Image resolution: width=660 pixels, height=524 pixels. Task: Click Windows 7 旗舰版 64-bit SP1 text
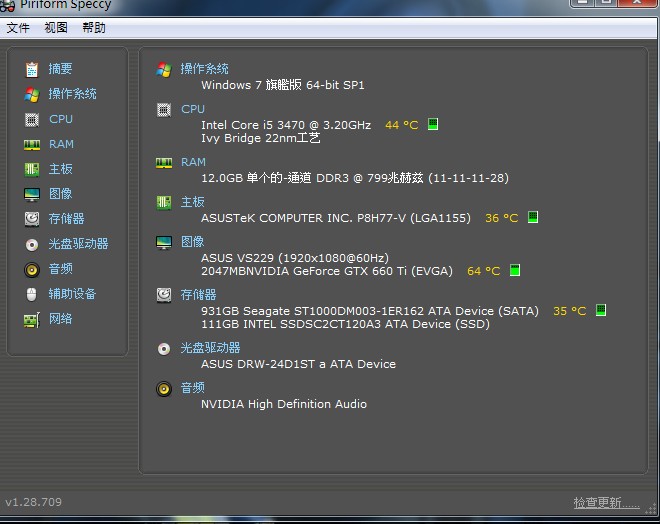[x=283, y=85]
